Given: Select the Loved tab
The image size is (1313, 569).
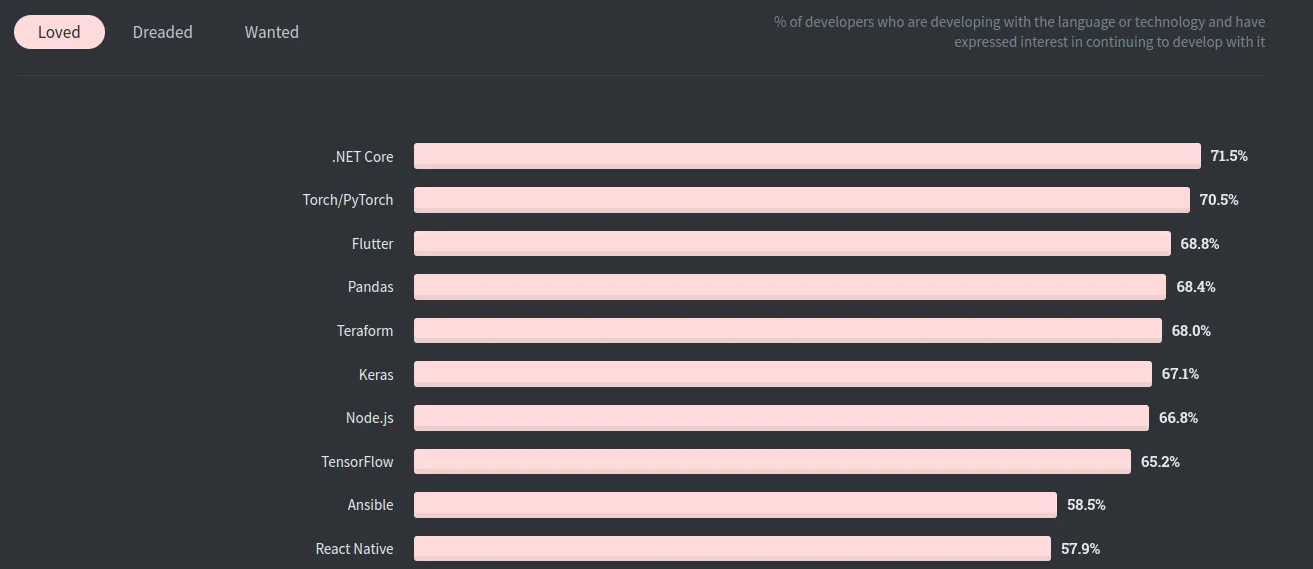Looking at the screenshot, I should click(59, 32).
